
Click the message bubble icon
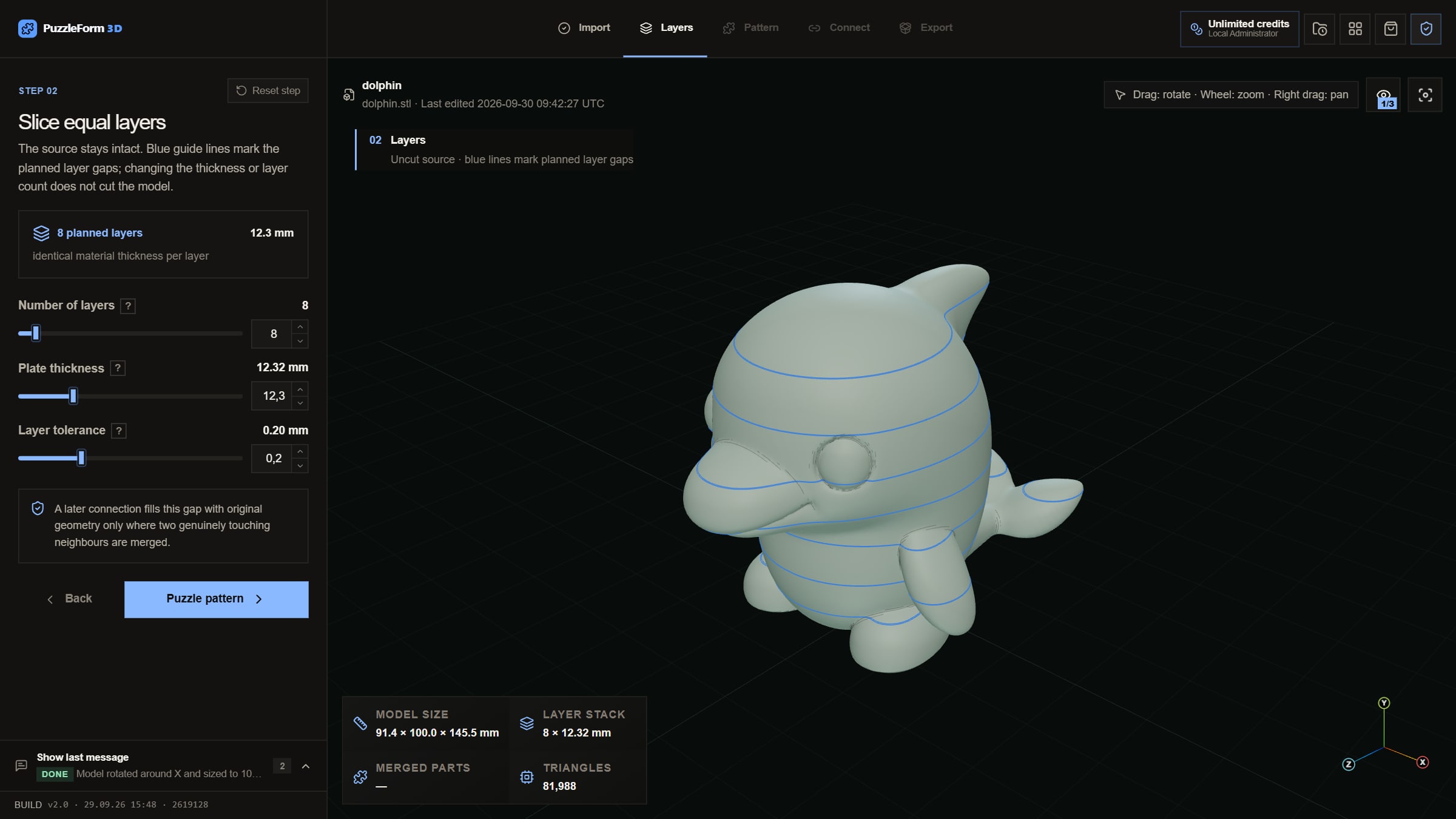[21, 766]
